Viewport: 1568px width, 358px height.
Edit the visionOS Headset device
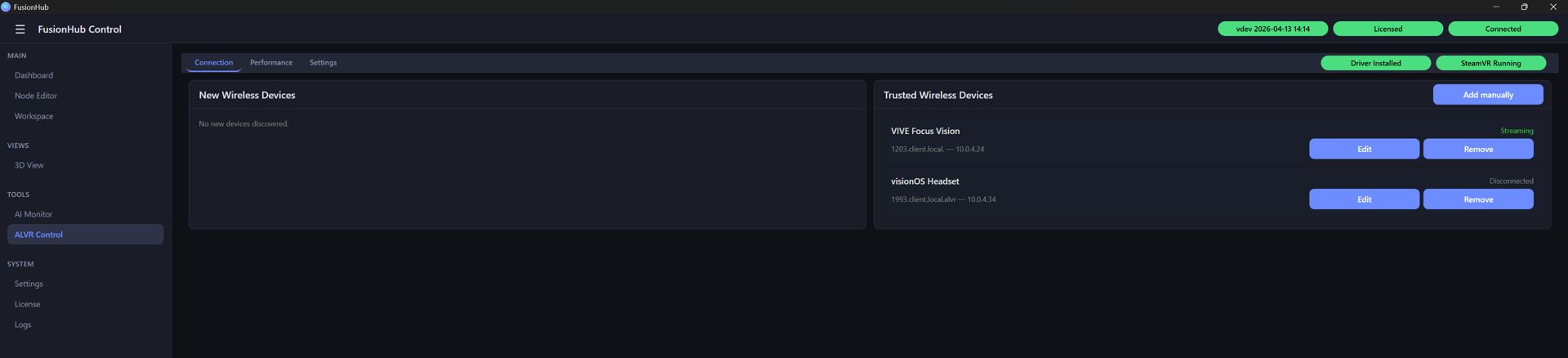click(1364, 199)
